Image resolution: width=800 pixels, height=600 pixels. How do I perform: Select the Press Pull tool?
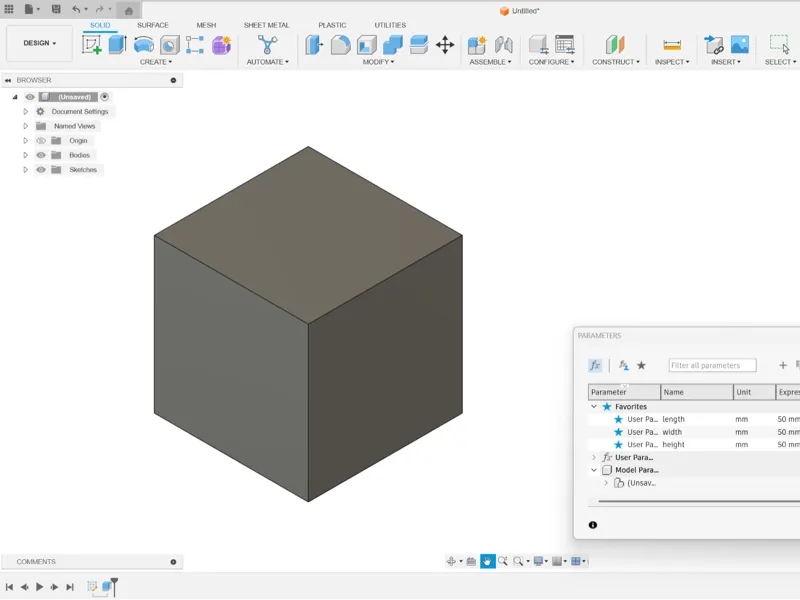pos(314,45)
